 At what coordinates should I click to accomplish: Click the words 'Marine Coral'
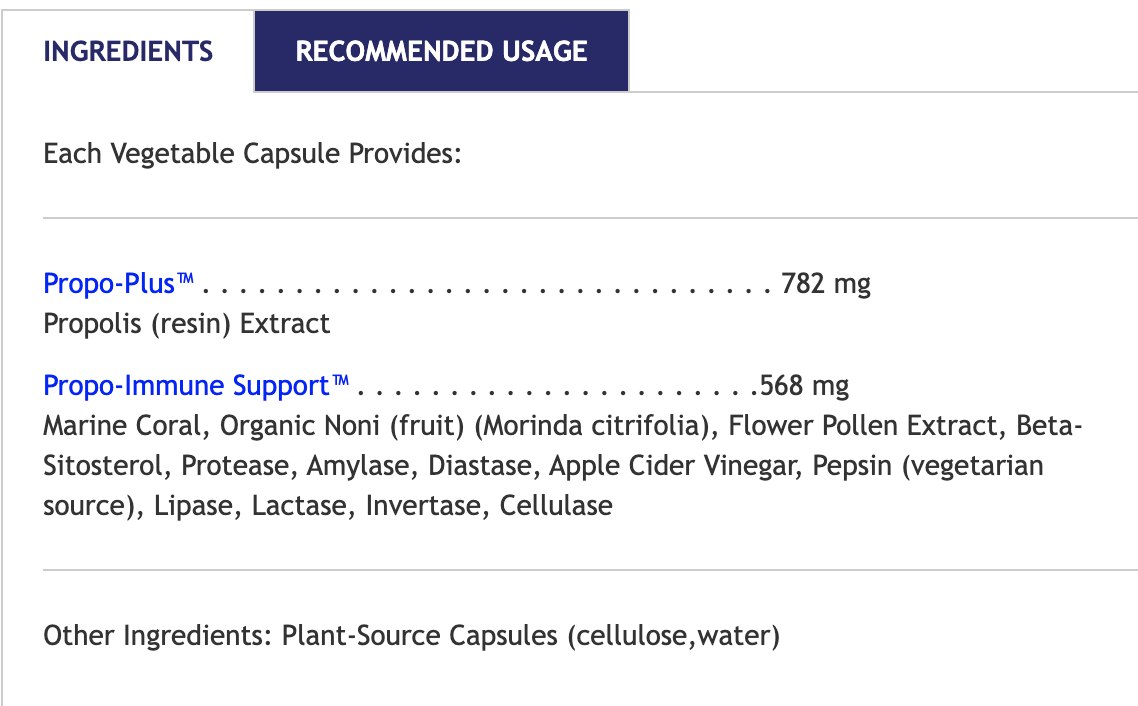click(124, 426)
